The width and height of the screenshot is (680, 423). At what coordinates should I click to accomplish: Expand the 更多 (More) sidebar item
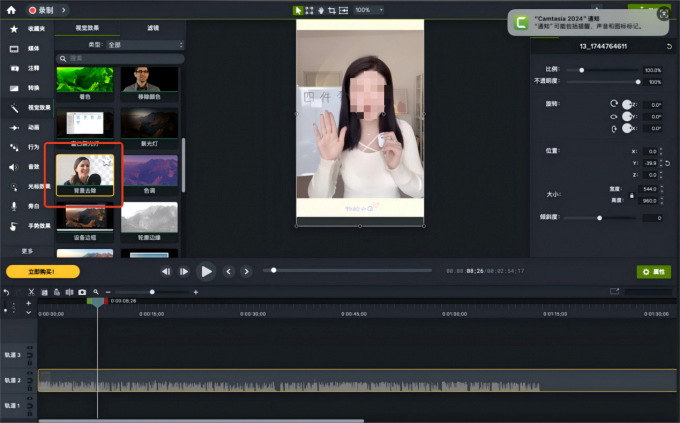click(27, 251)
